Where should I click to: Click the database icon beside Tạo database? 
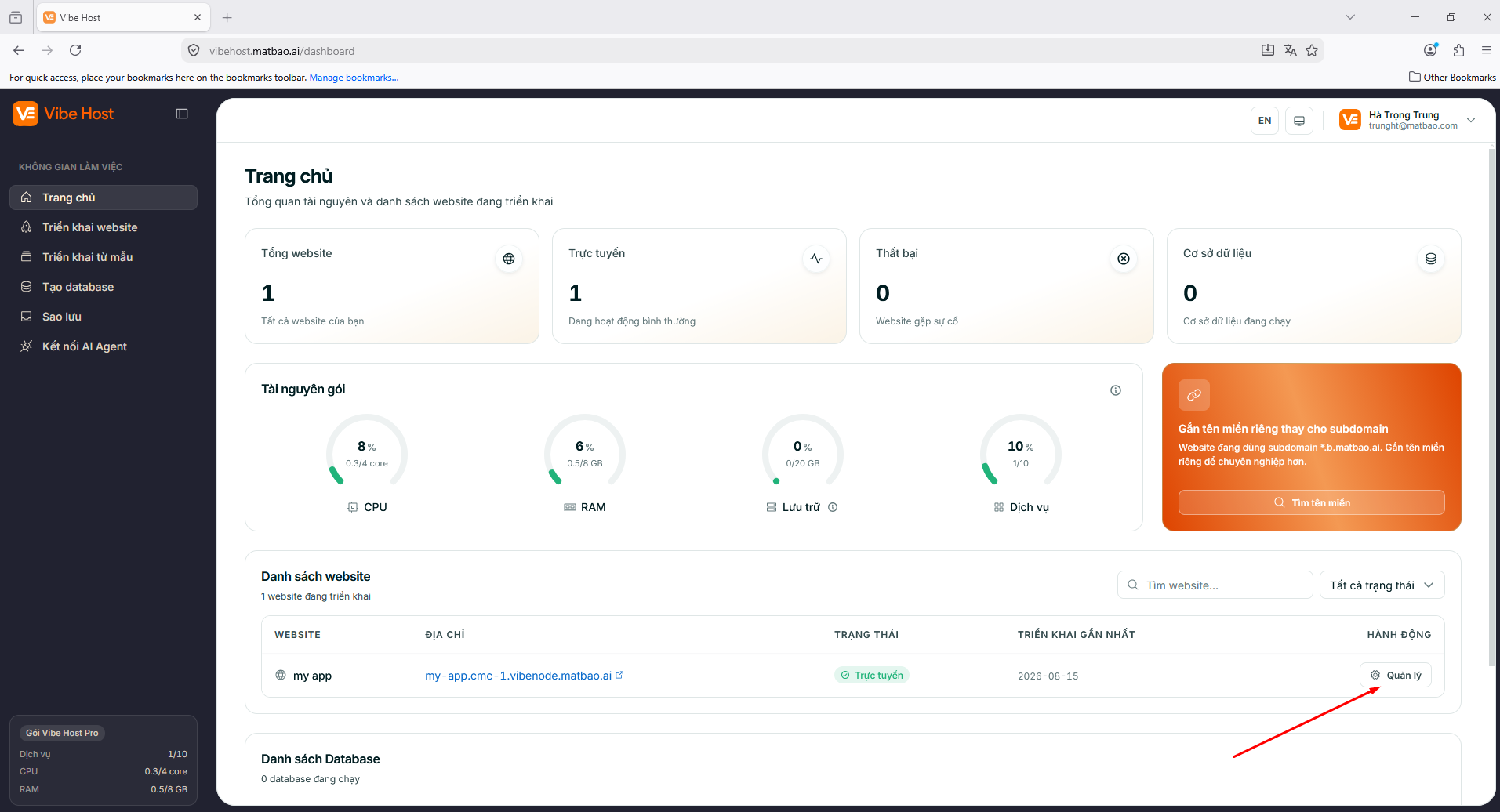coord(27,287)
